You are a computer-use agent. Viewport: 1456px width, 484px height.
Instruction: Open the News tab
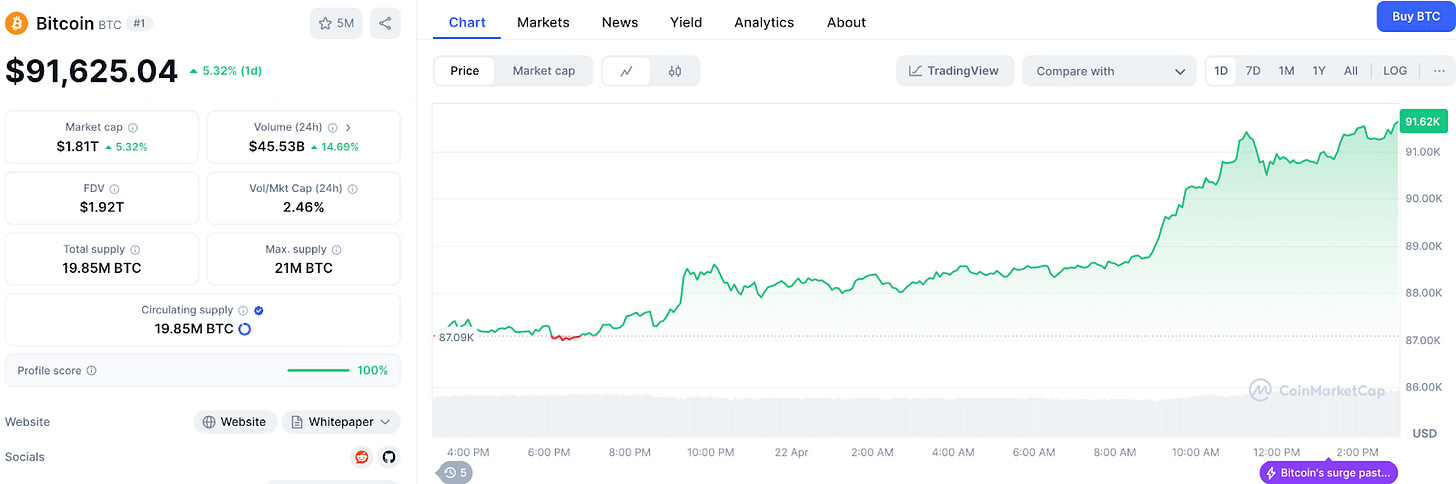point(620,22)
